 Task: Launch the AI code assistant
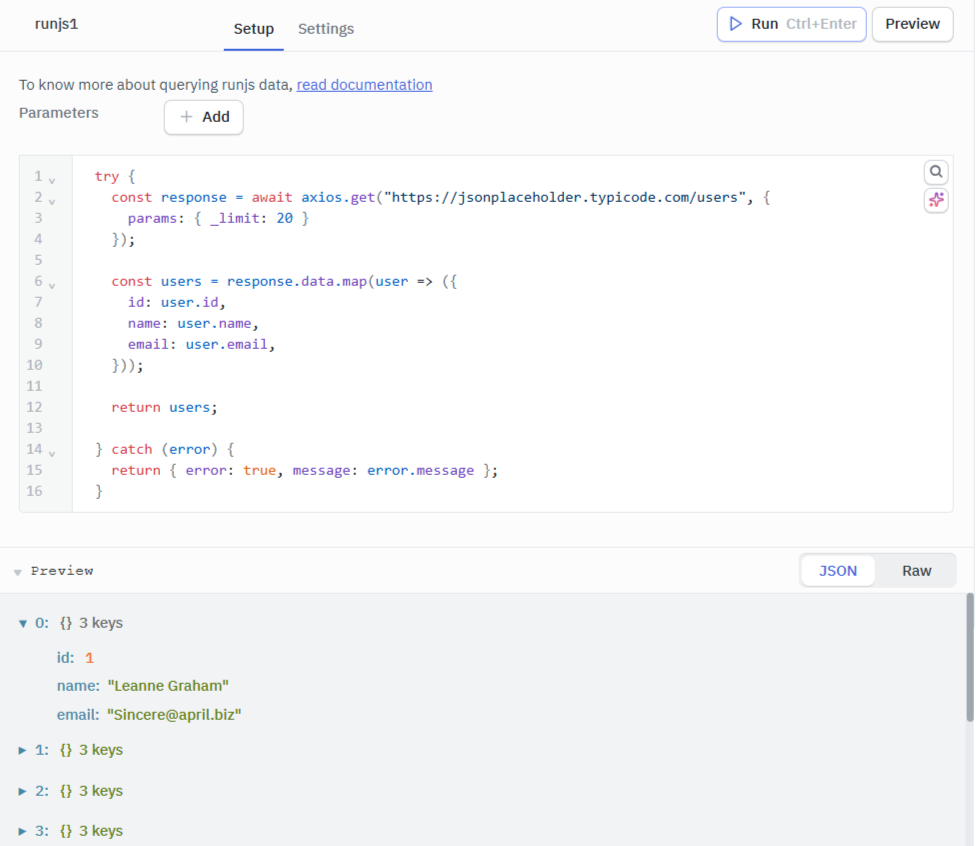935,200
